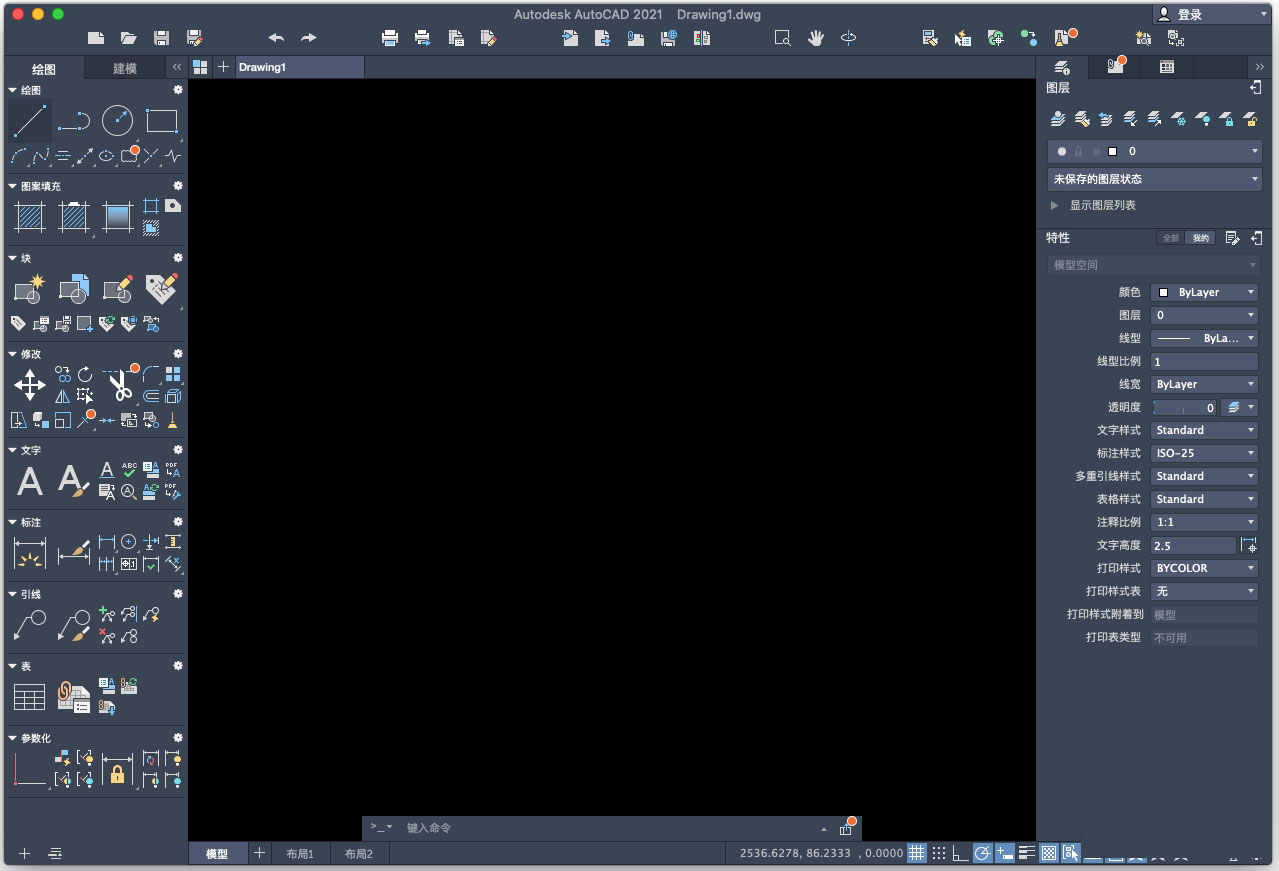Toggle the ortho mode status bar button
1279x871 pixels.
960,853
